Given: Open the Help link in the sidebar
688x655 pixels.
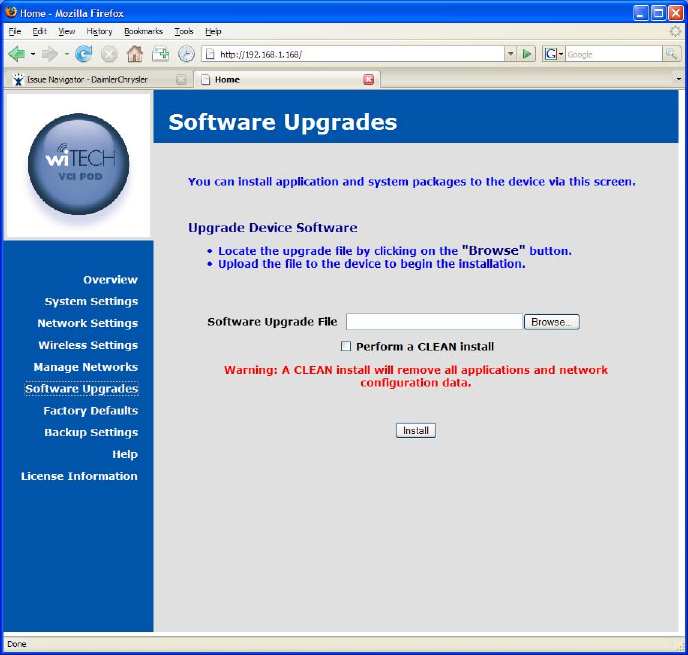Looking at the screenshot, I should click(x=125, y=454).
